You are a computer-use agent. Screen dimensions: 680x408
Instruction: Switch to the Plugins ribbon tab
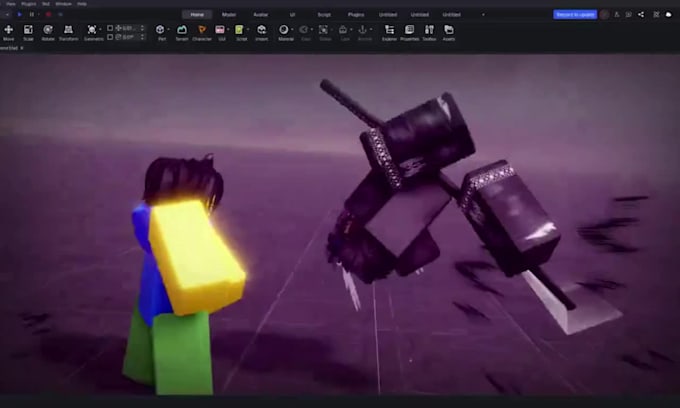click(356, 15)
